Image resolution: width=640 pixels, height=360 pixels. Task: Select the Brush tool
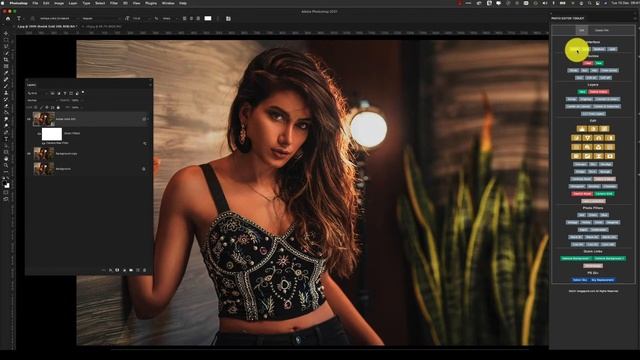coord(6,86)
